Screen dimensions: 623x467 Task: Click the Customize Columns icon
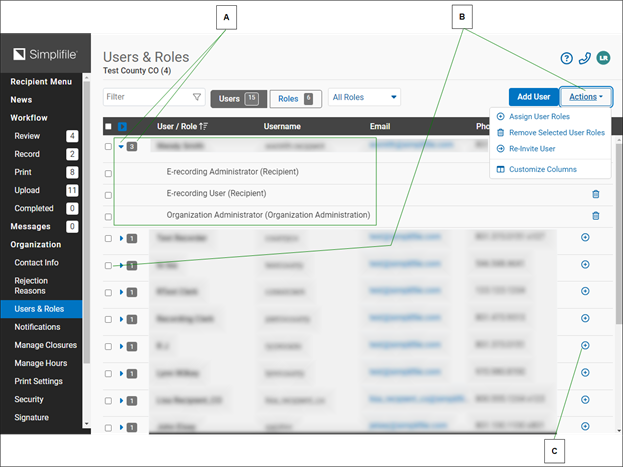pos(501,169)
